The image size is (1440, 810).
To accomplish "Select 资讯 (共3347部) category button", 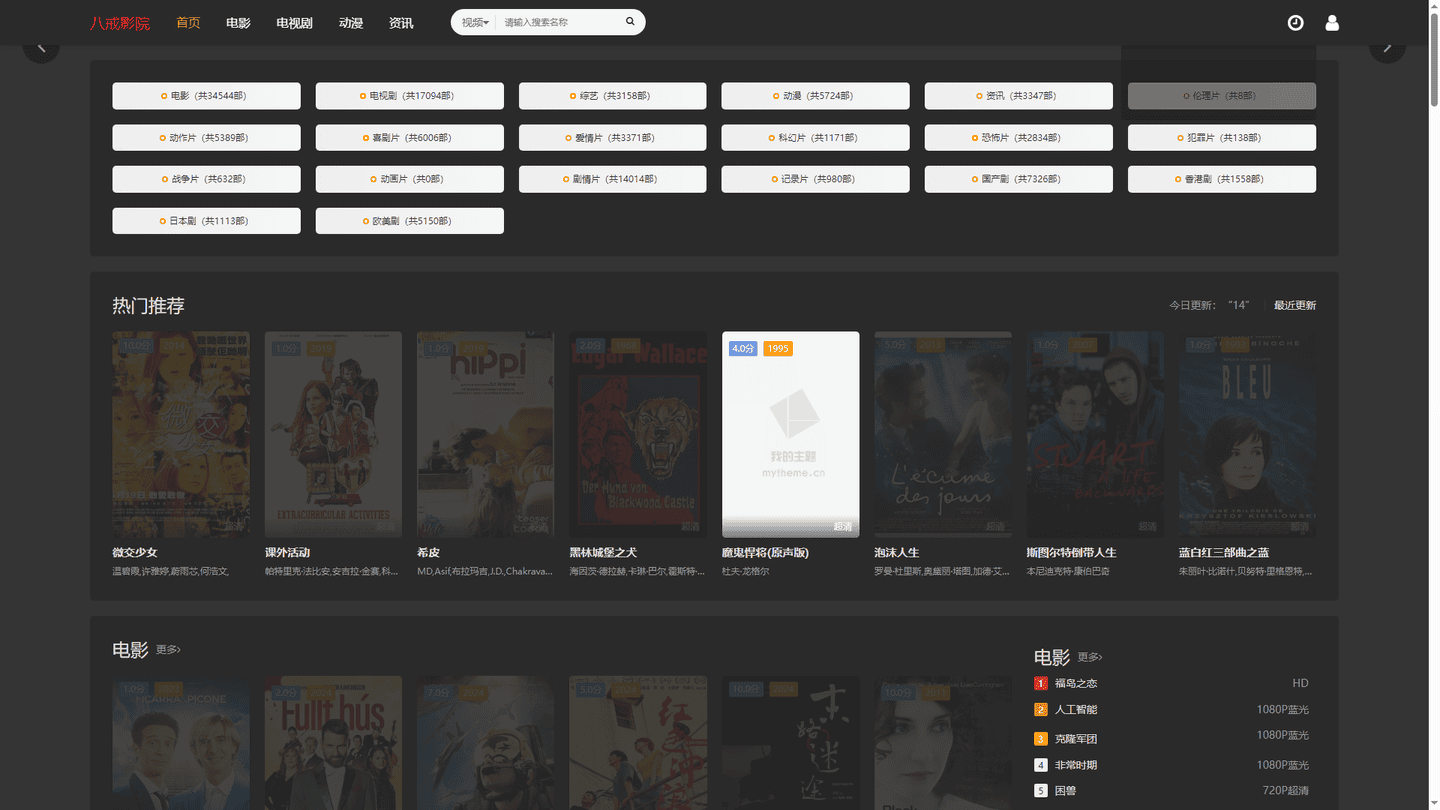I will pos(1018,96).
